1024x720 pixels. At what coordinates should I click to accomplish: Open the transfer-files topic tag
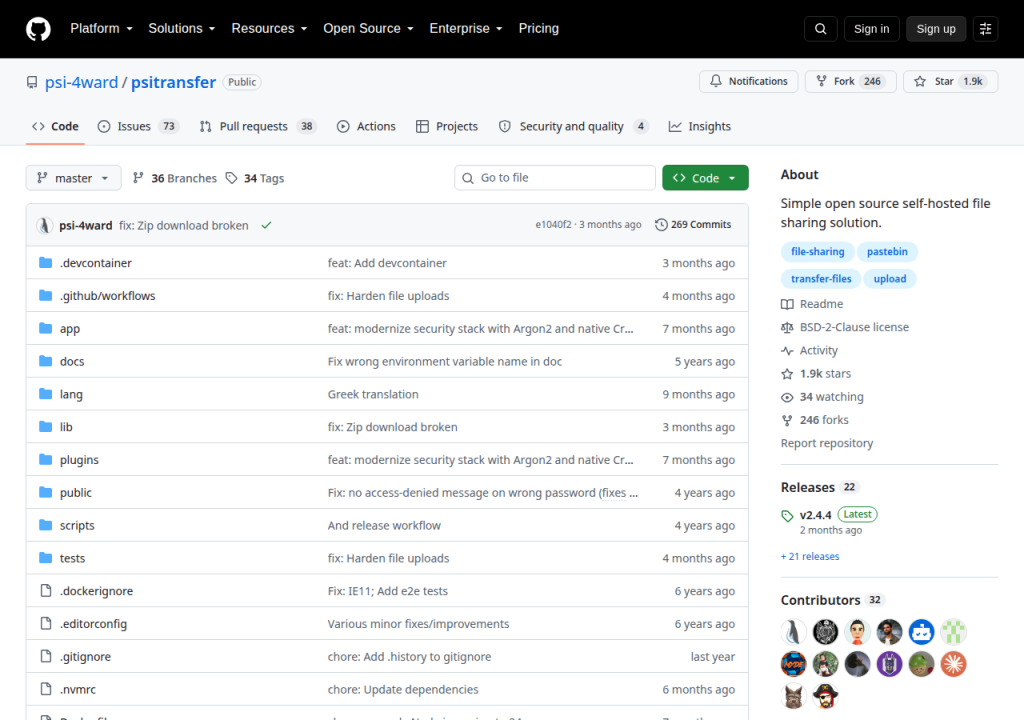(821, 279)
